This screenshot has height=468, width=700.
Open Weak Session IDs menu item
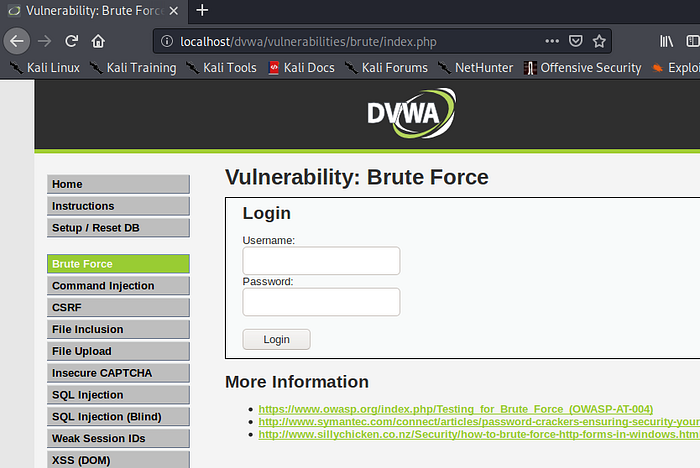118,439
